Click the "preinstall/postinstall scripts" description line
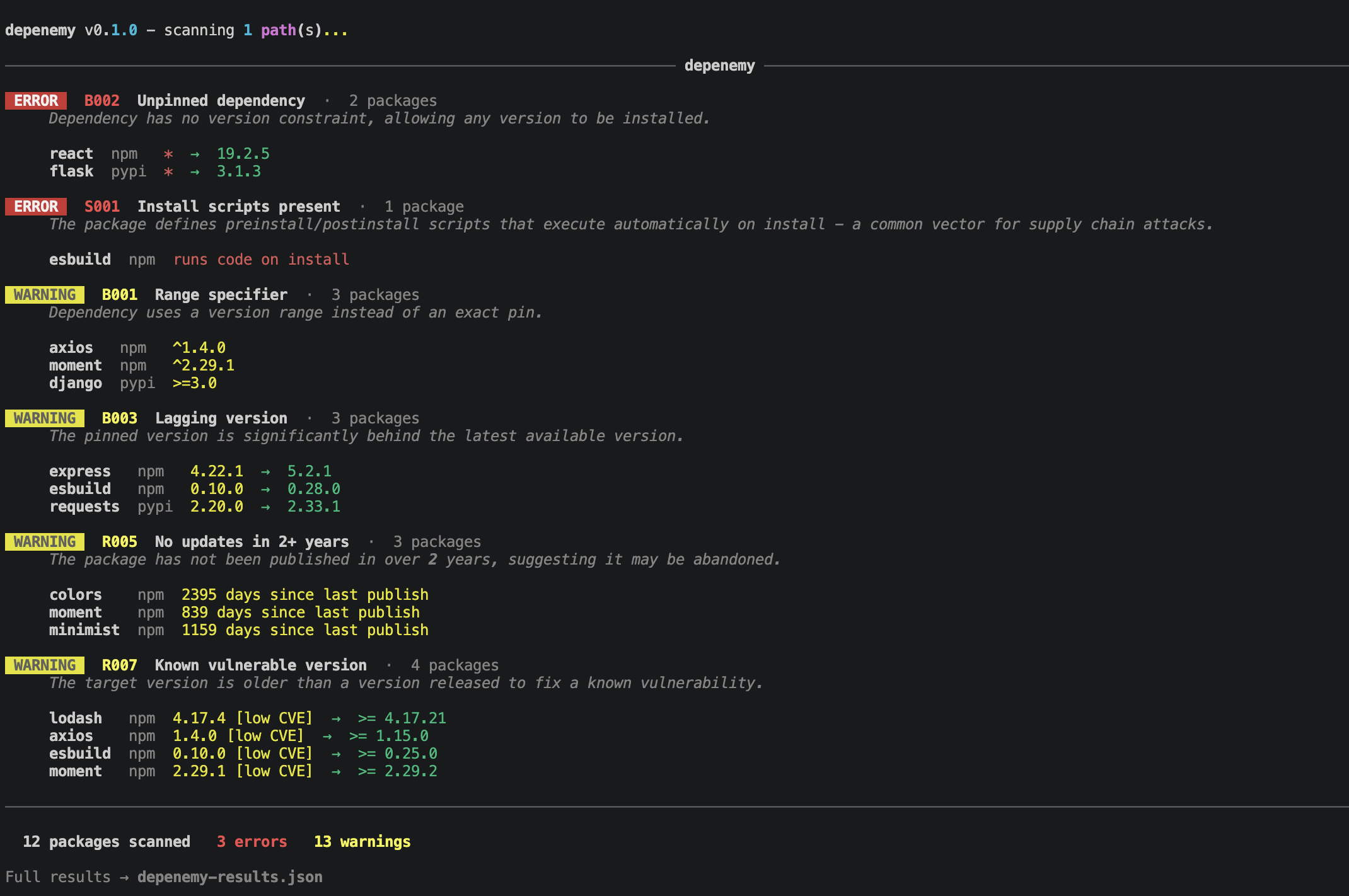 pos(631,224)
